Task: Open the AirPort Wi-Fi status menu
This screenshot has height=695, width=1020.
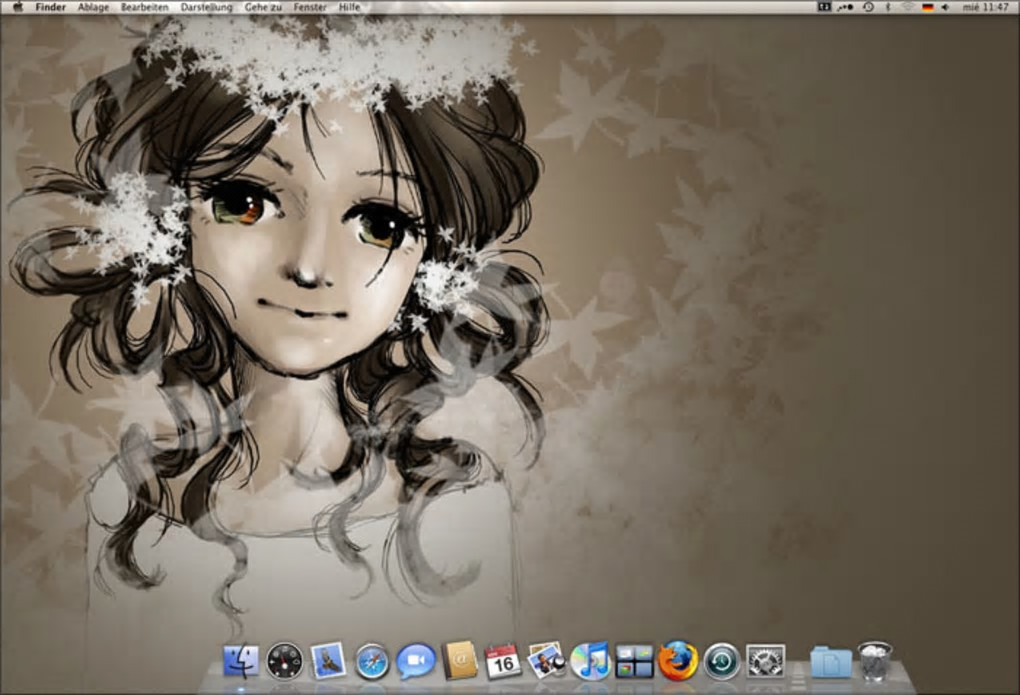Action: click(907, 7)
